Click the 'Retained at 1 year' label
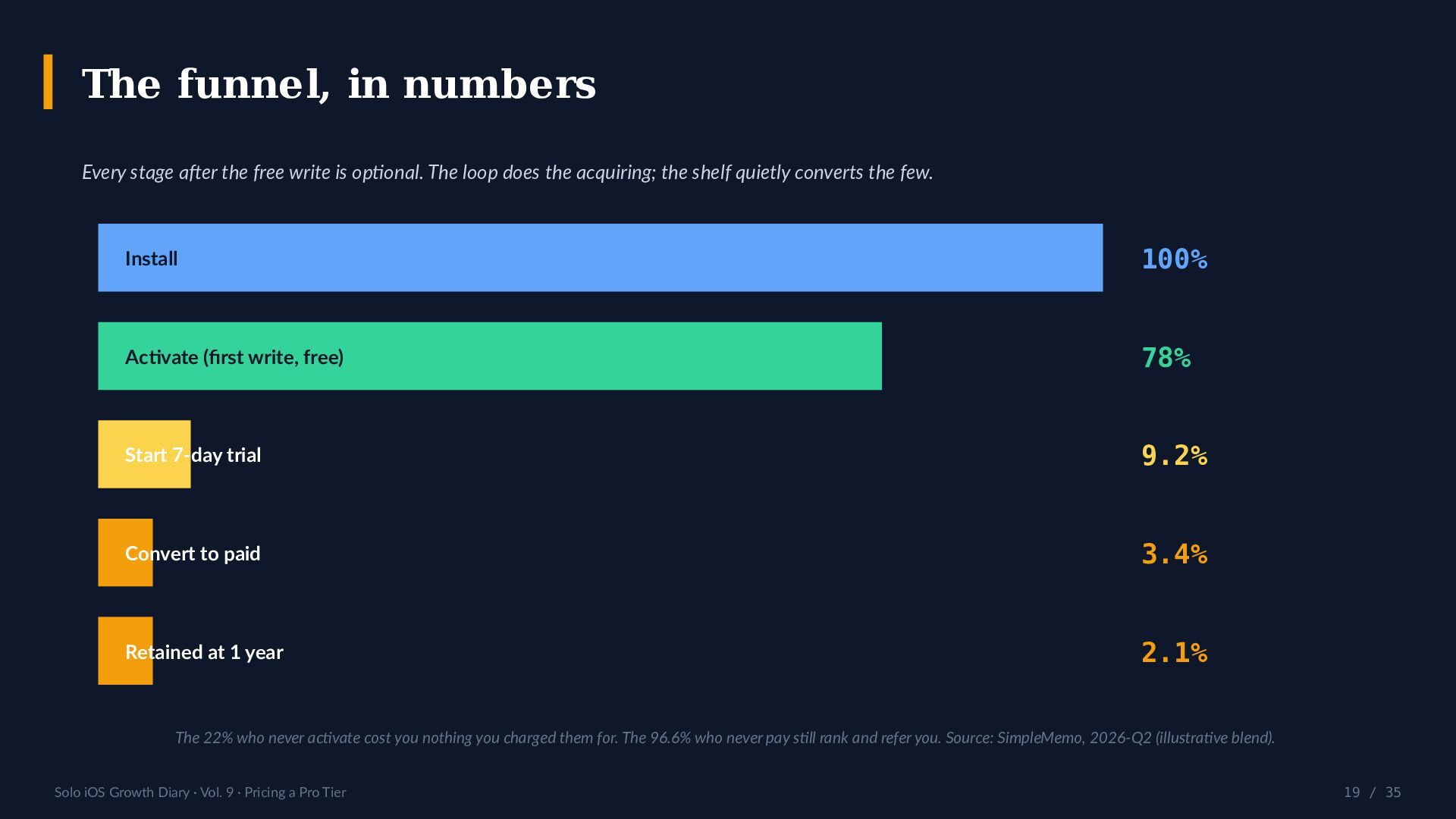 point(204,652)
